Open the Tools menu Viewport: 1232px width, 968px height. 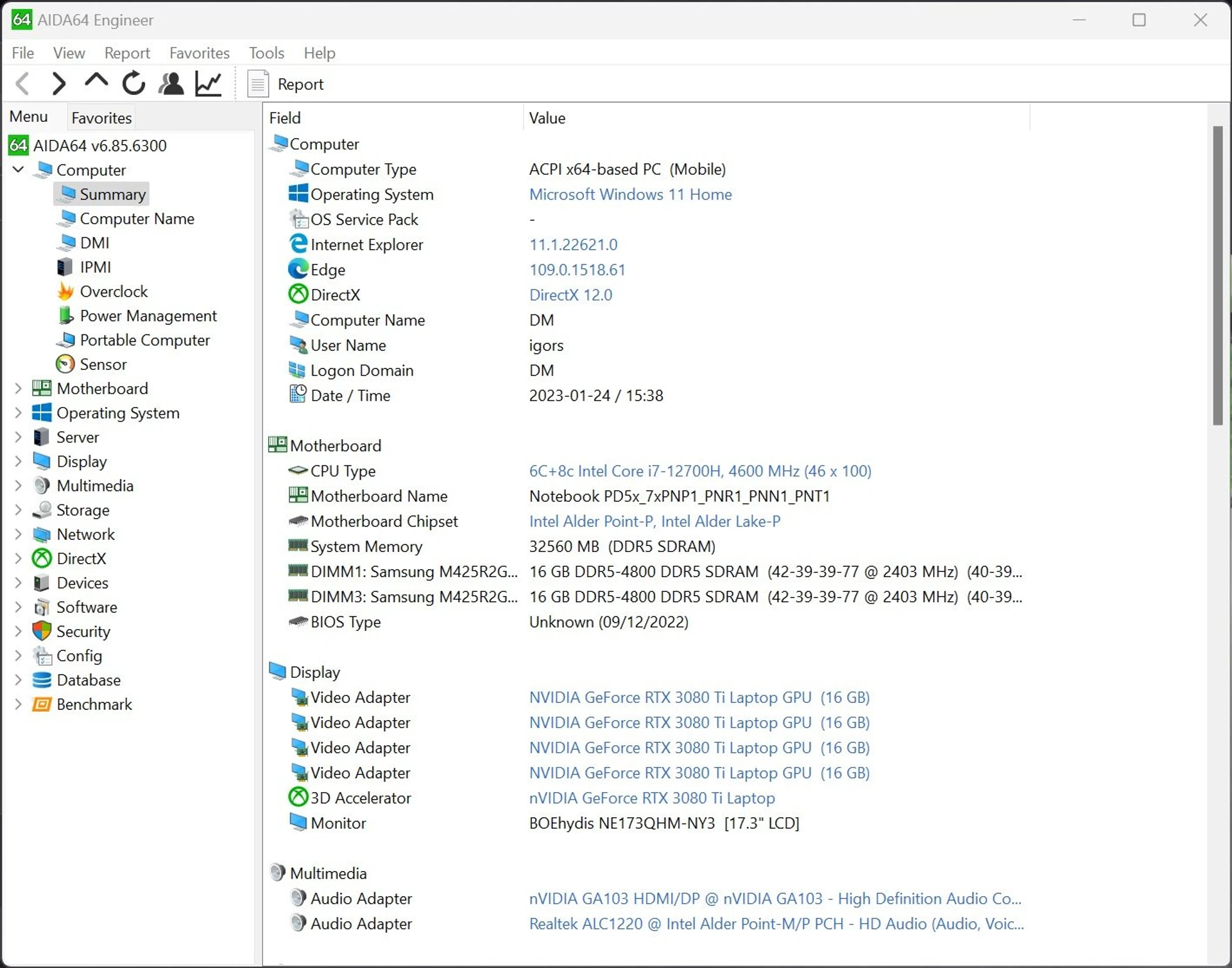tap(266, 53)
